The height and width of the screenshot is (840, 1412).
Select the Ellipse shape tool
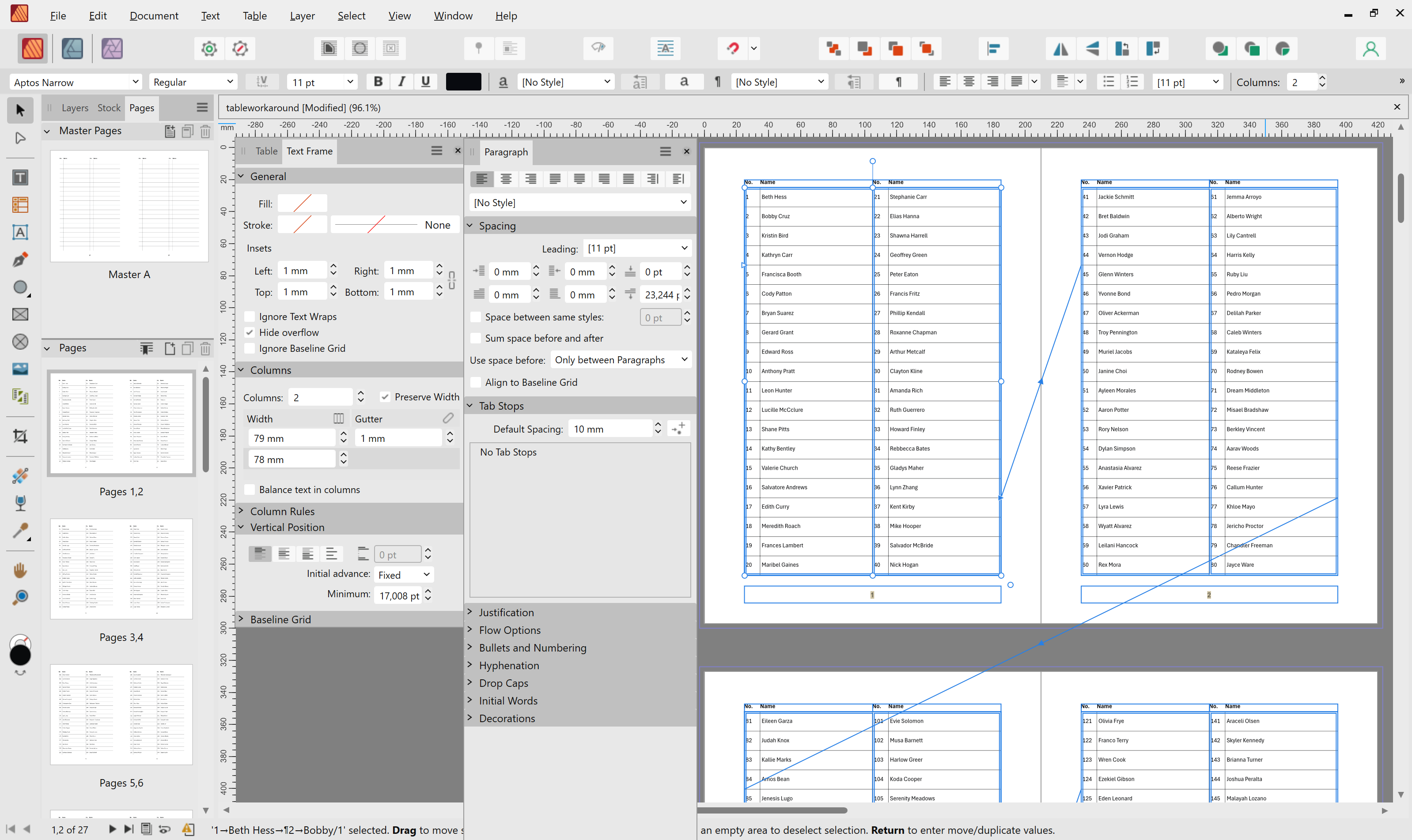click(20, 287)
